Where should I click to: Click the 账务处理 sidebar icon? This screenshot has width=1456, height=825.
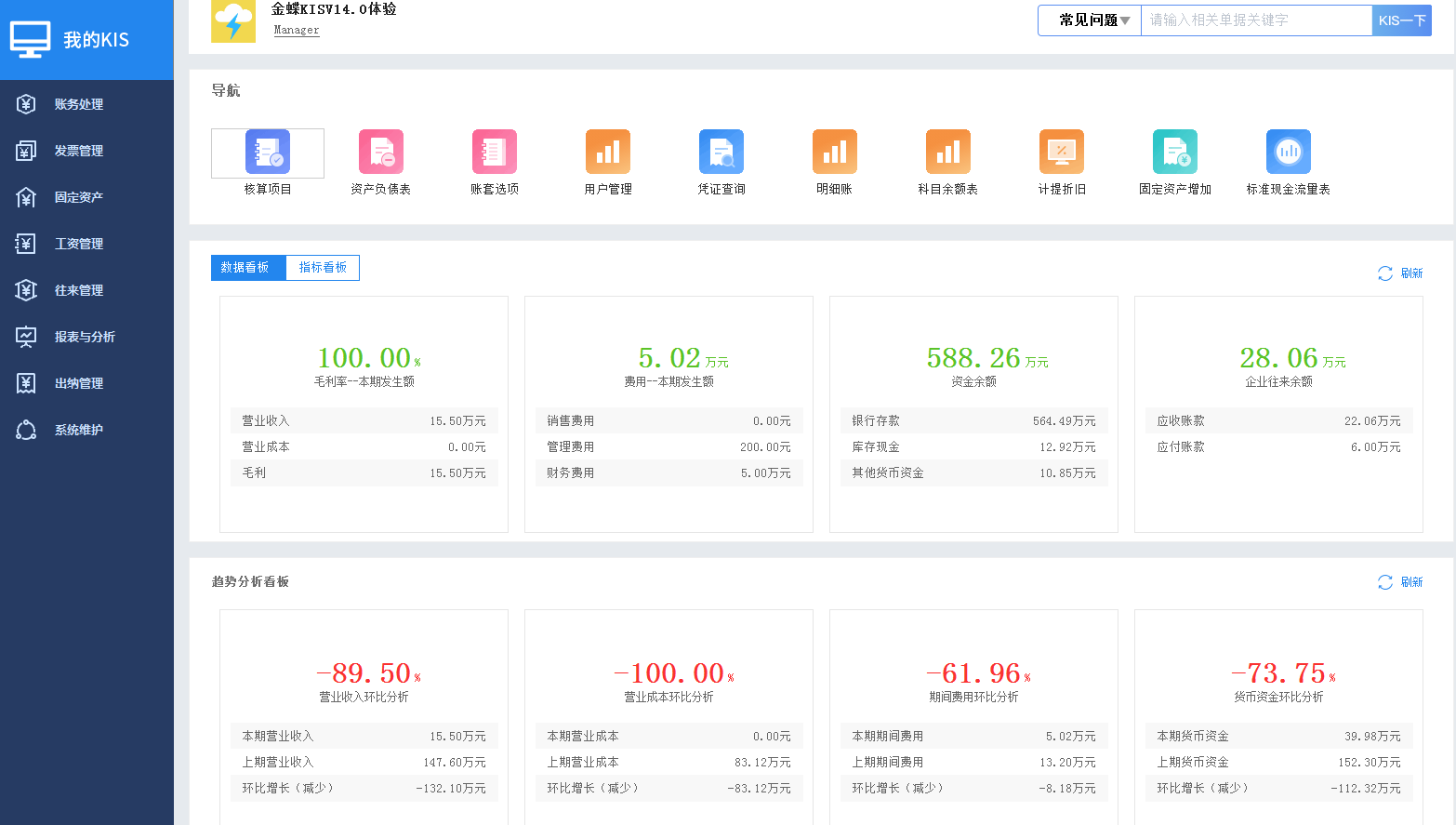[26, 104]
